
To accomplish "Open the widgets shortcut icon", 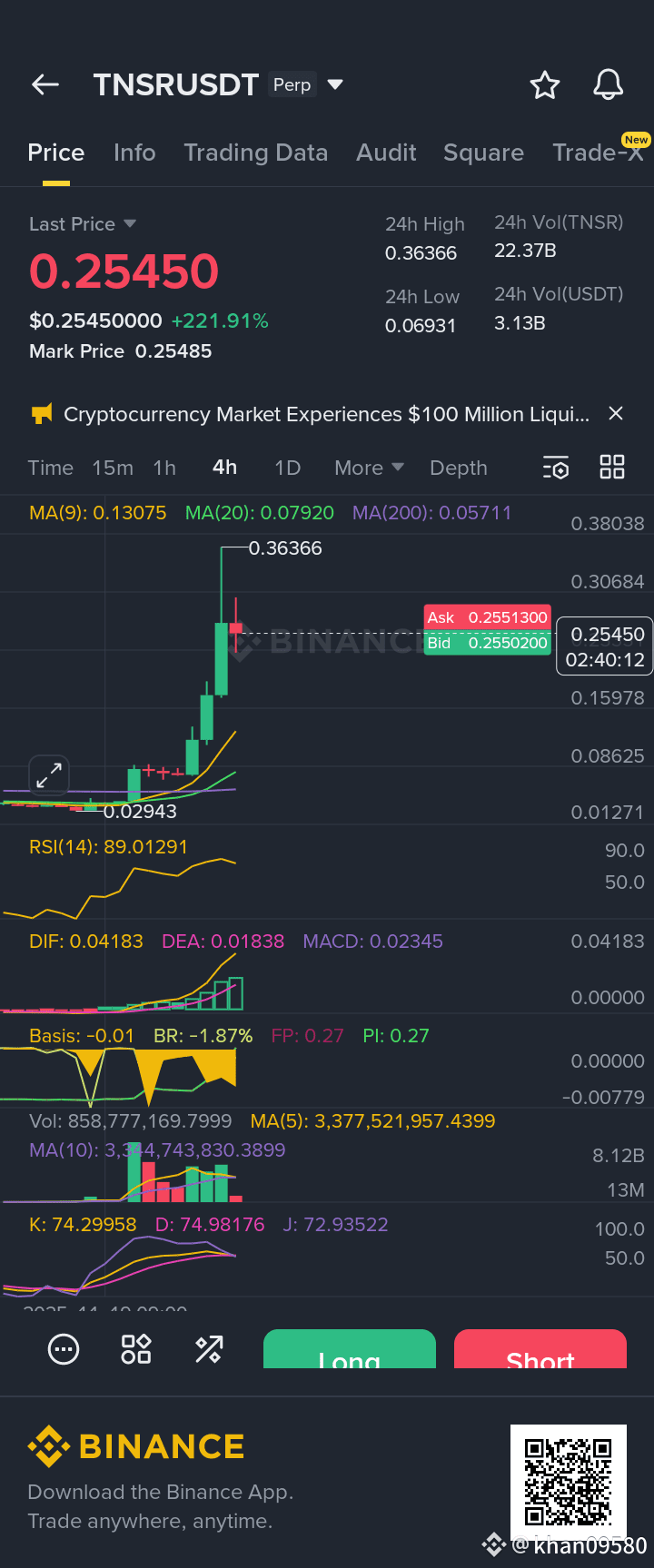I will (x=136, y=1349).
